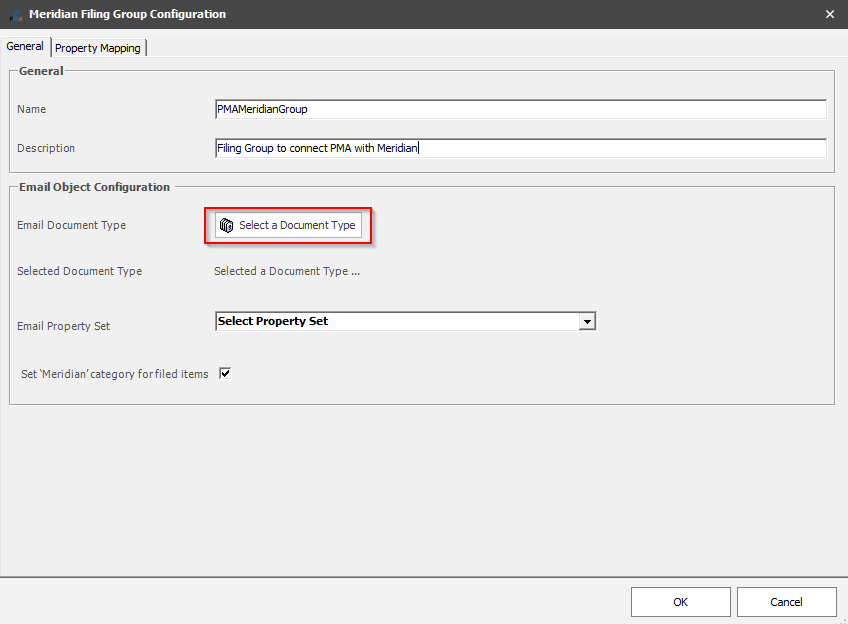The height and width of the screenshot is (624, 848).
Task: Click the Description input field
Action: click(x=520, y=148)
